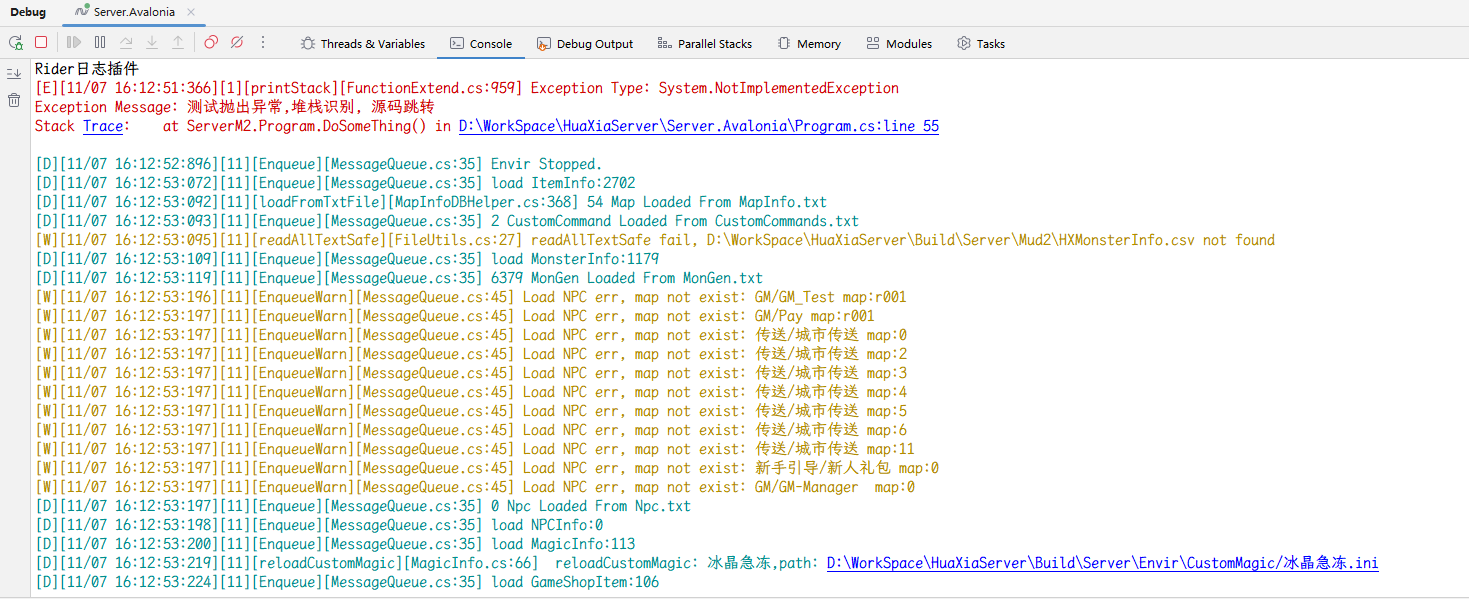Viewport: 1469px width, 599px height.
Task: Select the Server.Avalonia session tab
Action: coord(132,12)
